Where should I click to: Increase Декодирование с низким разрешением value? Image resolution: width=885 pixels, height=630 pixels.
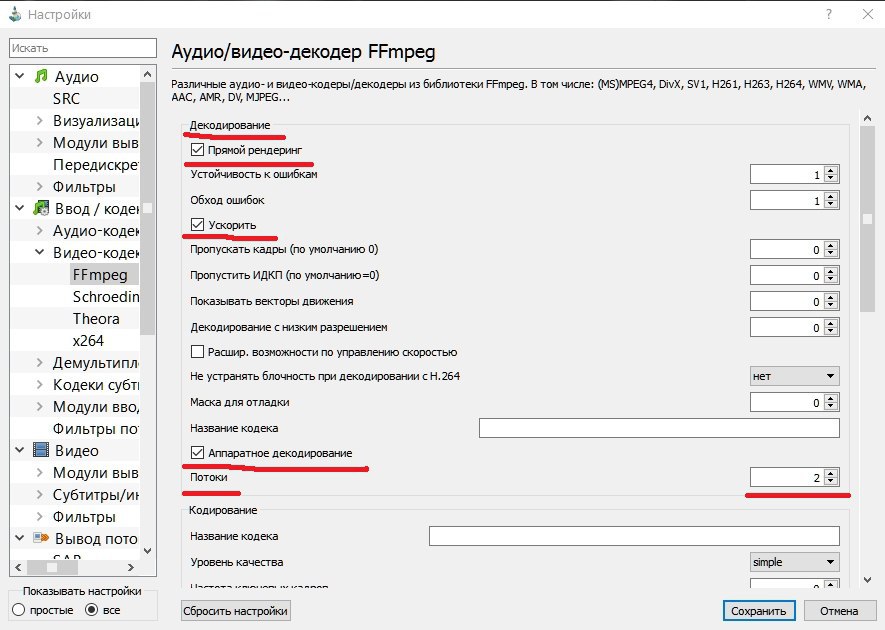pyautogui.click(x=831, y=323)
